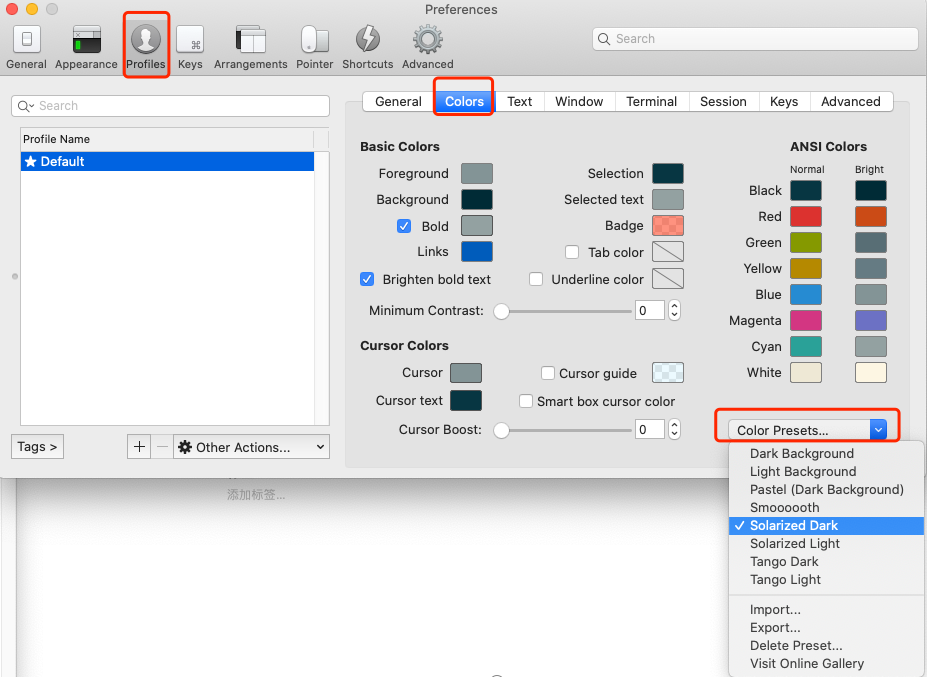Open the Pointer preferences pane
This screenshot has width=927, height=677.
315,47
